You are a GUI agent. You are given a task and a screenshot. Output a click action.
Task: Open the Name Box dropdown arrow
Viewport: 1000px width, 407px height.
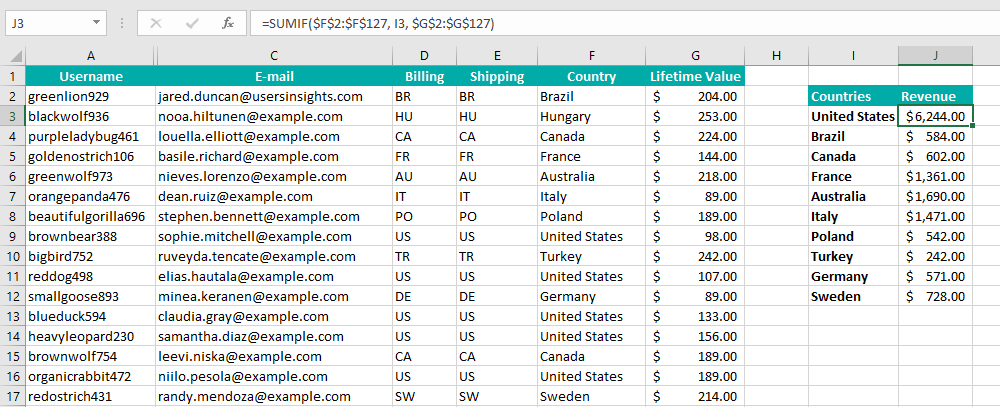pyautogui.click(x=96, y=22)
